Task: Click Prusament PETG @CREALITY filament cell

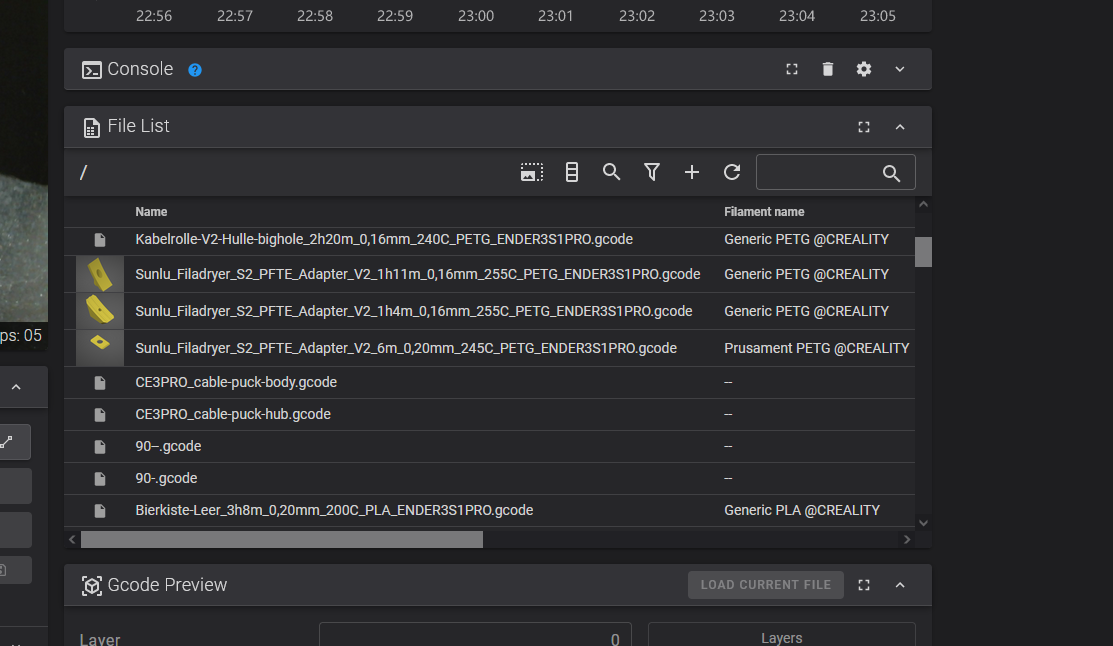Action: click(816, 348)
